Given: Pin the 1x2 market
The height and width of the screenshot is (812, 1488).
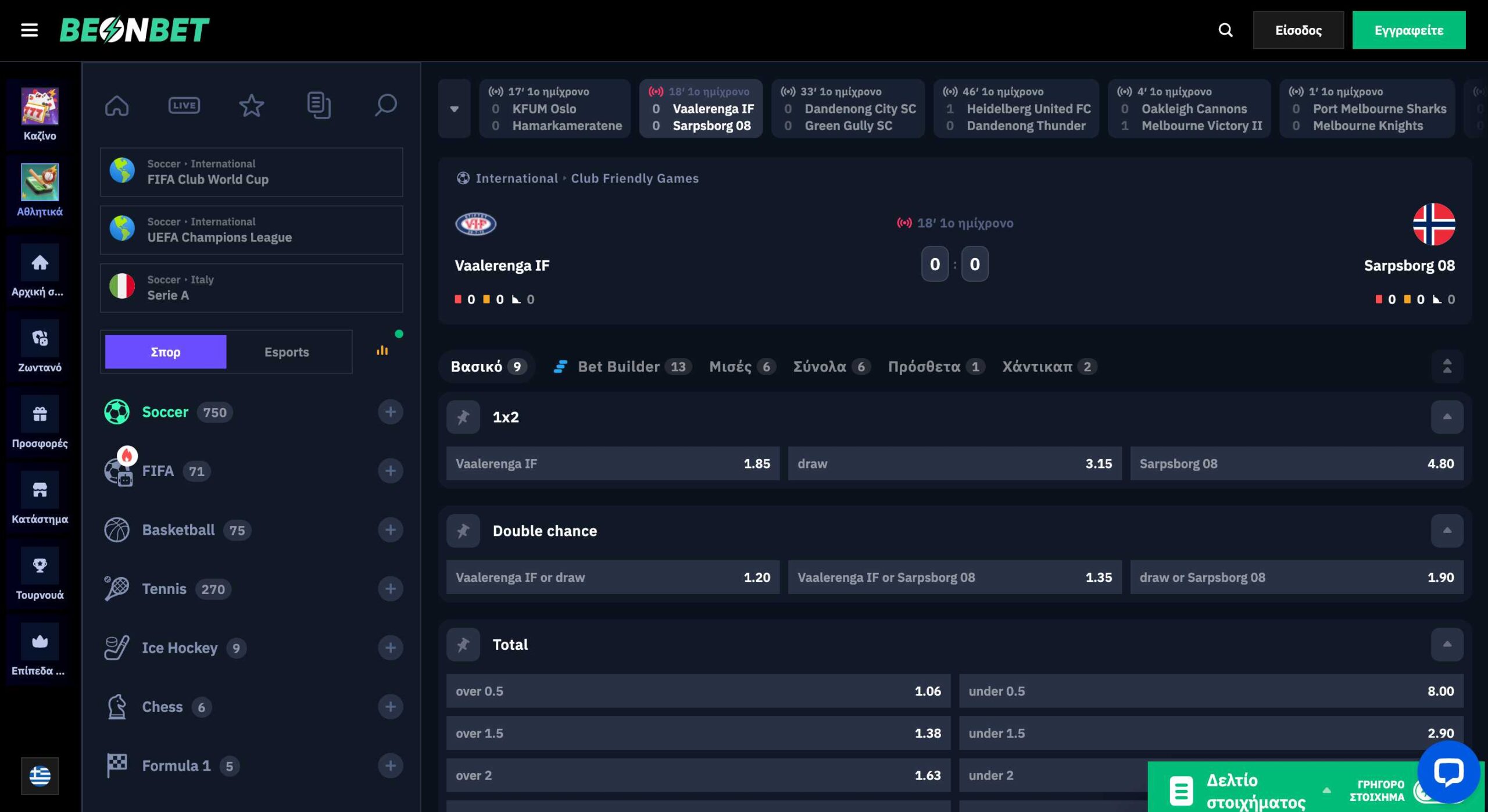Looking at the screenshot, I should pyautogui.click(x=463, y=417).
